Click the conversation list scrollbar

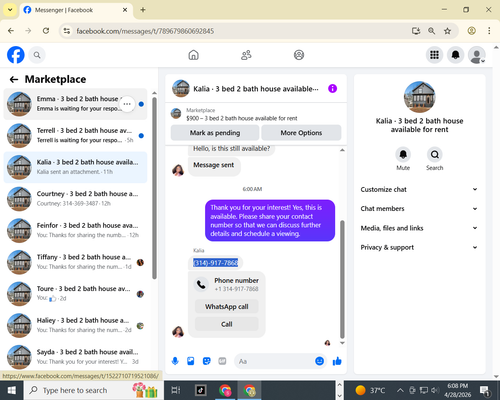[154, 188]
